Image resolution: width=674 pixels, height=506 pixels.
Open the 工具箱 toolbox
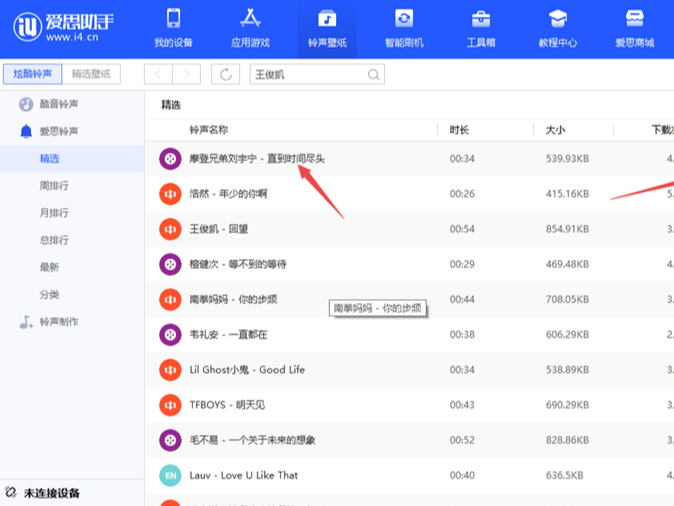click(481, 28)
